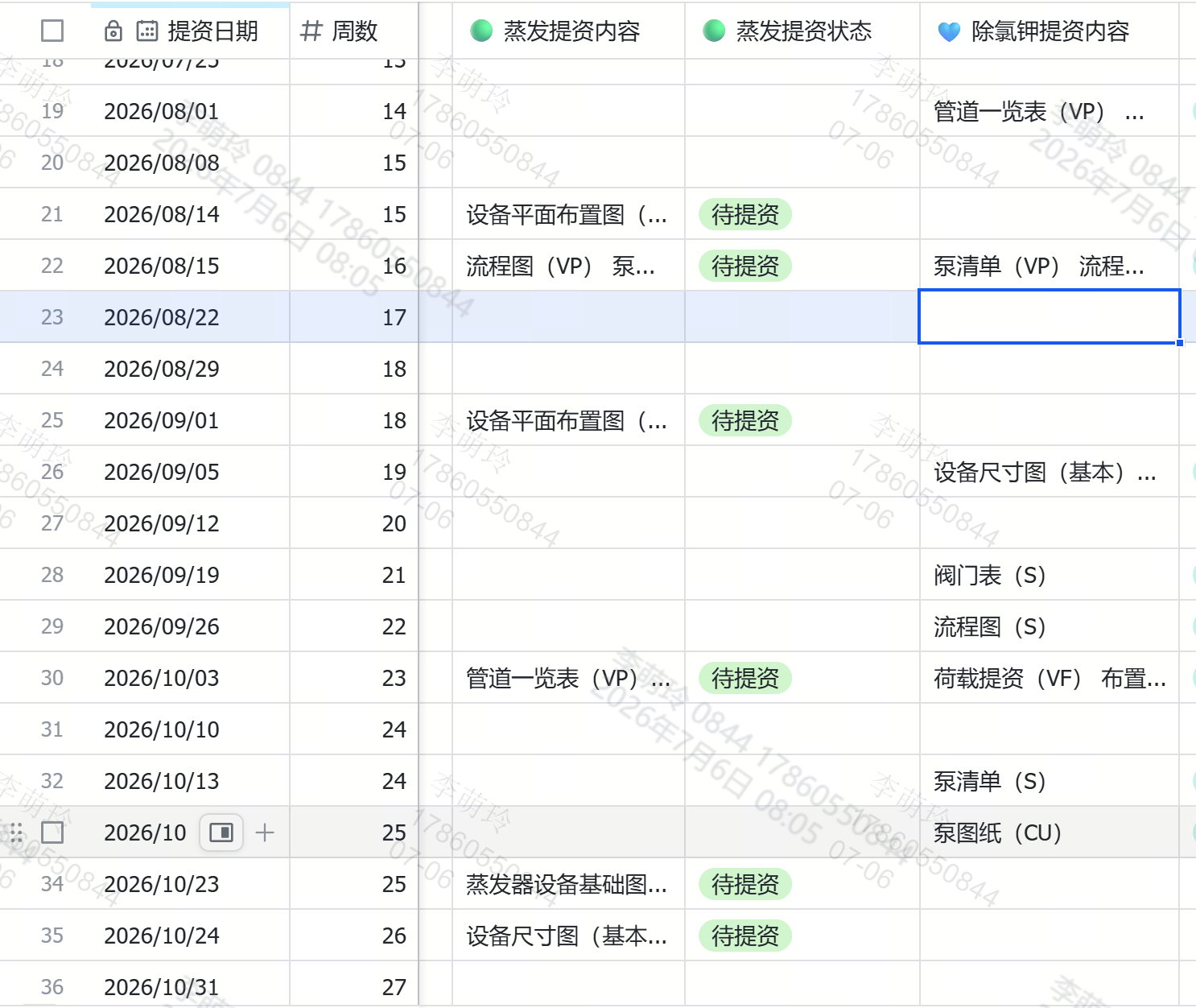Select the 除氯钾提资内容 column header
The height and width of the screenshot is (1008, 1196).
[x=1050, y=31]
